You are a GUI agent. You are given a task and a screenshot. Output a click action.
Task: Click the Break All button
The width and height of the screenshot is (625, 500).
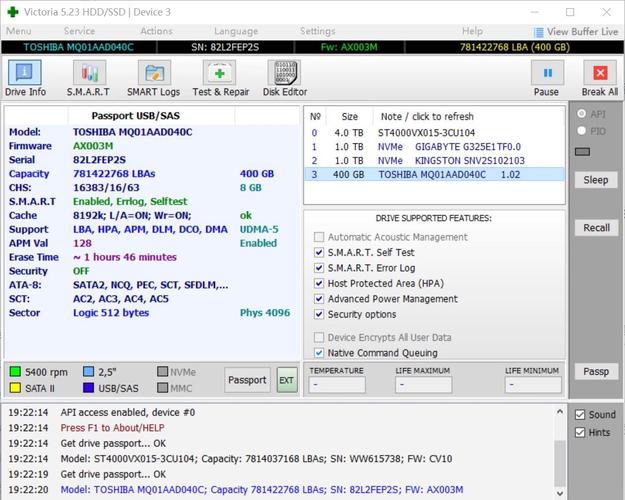599,78
